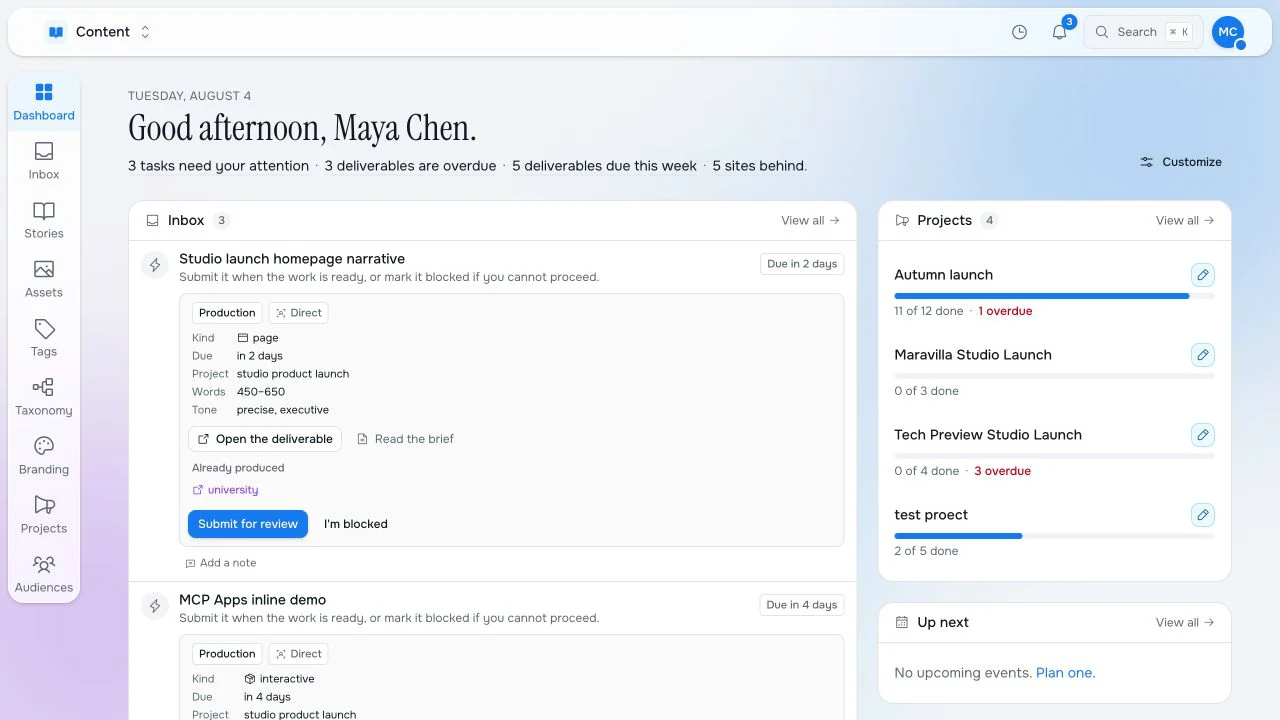Open Branding in the sidebar
The image size is (1280, 720).
(44, 457)
